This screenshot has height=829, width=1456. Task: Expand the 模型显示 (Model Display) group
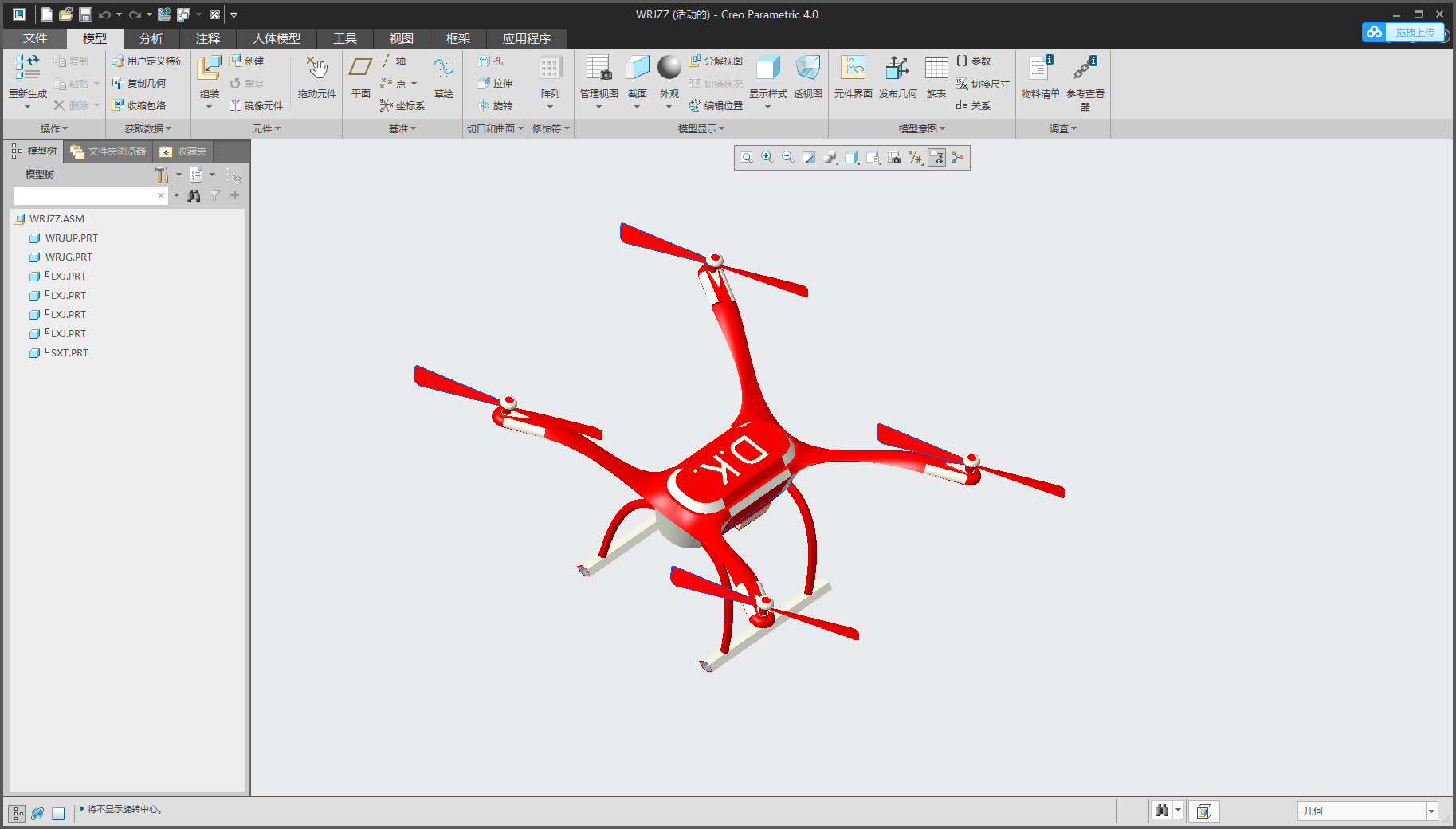coord(701,128)
